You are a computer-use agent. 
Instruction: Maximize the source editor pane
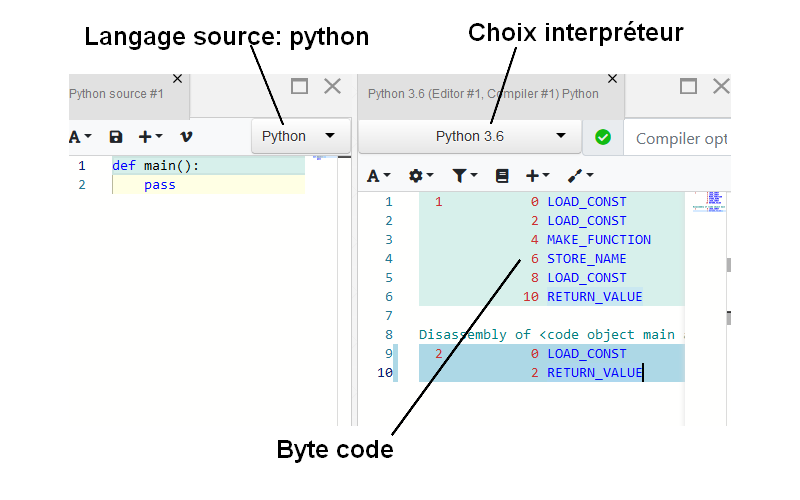[299, 86]
